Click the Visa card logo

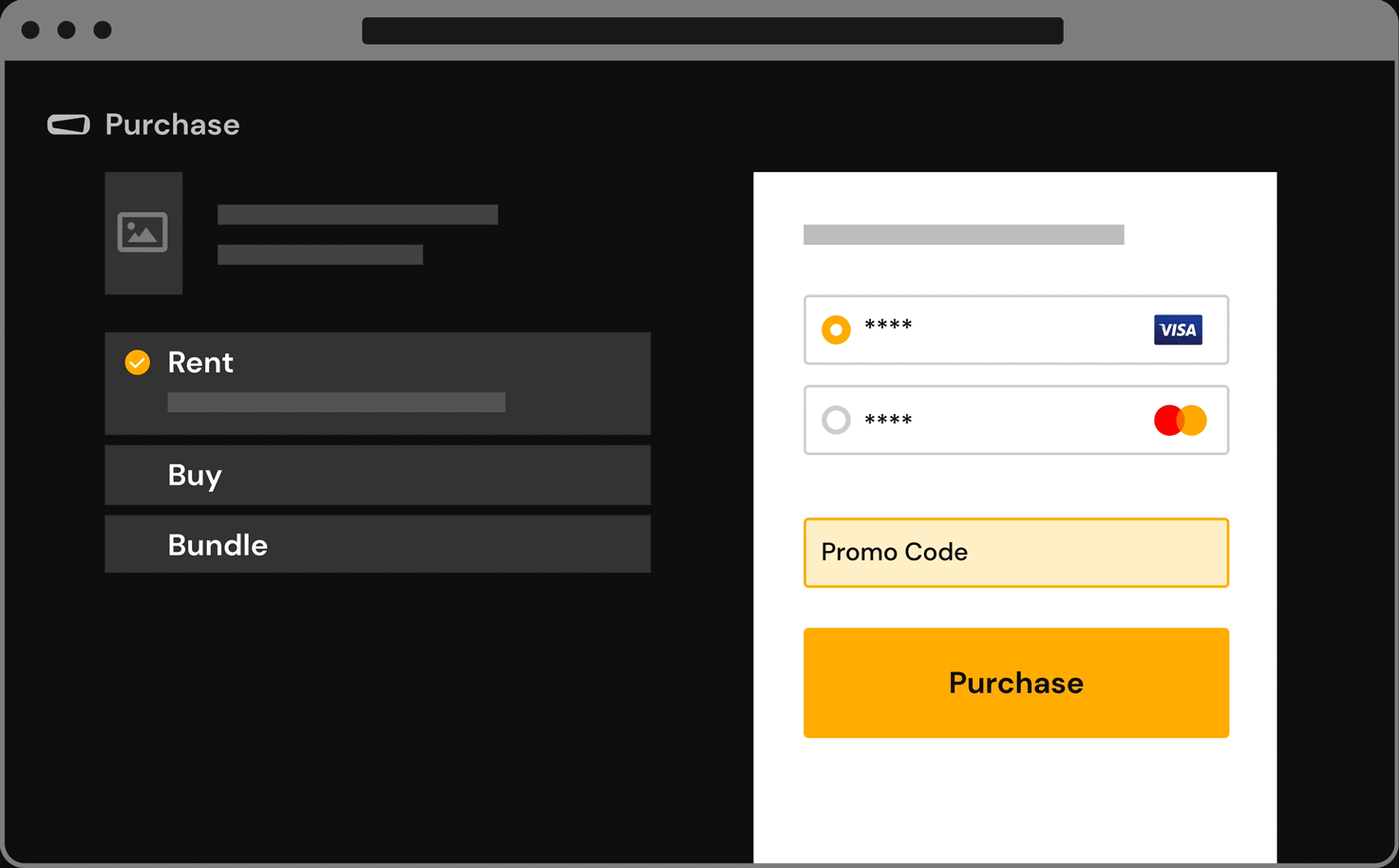coord(1178,330)
